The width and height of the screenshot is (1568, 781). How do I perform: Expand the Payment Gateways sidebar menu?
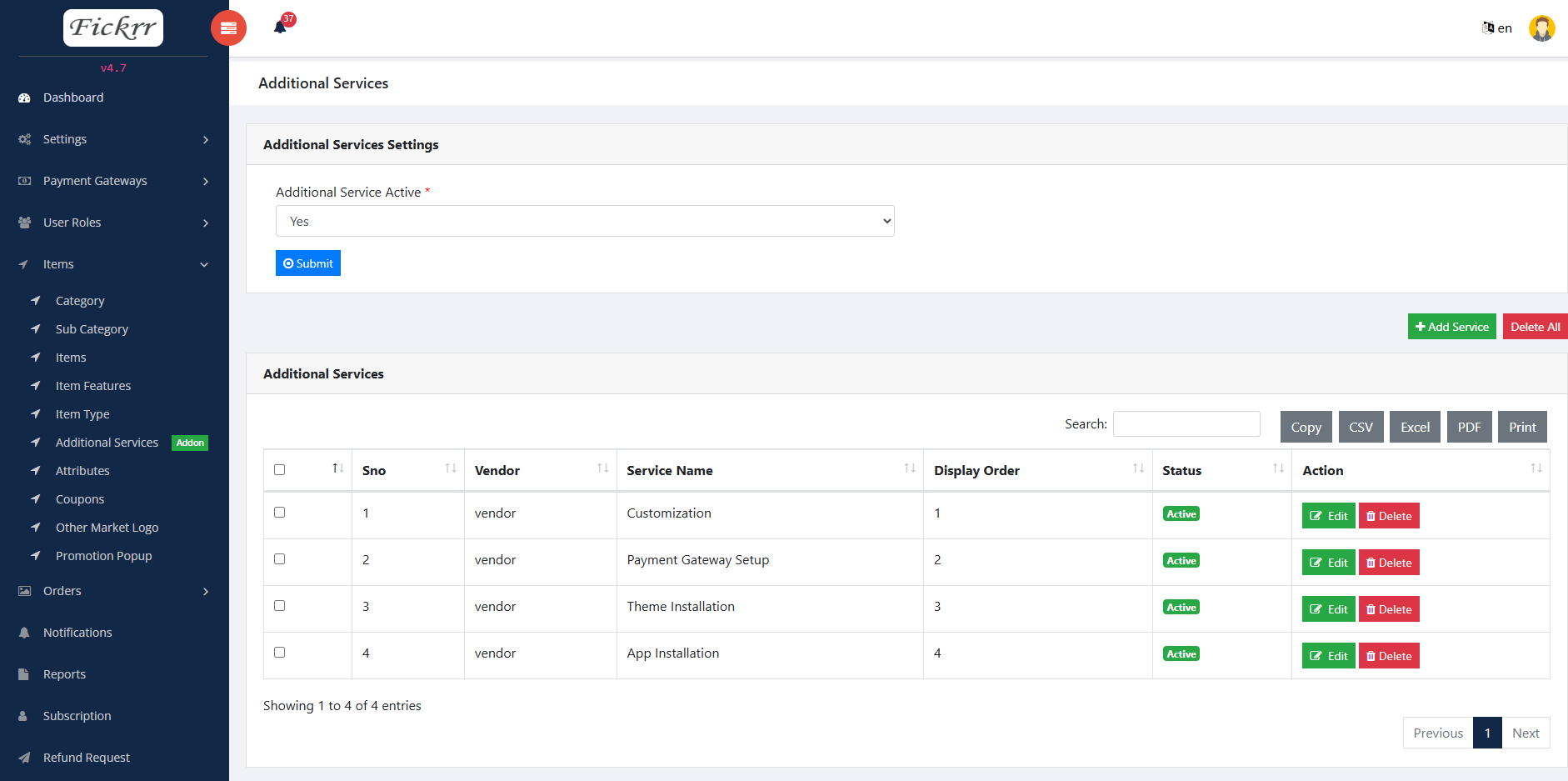pos(114,181)
